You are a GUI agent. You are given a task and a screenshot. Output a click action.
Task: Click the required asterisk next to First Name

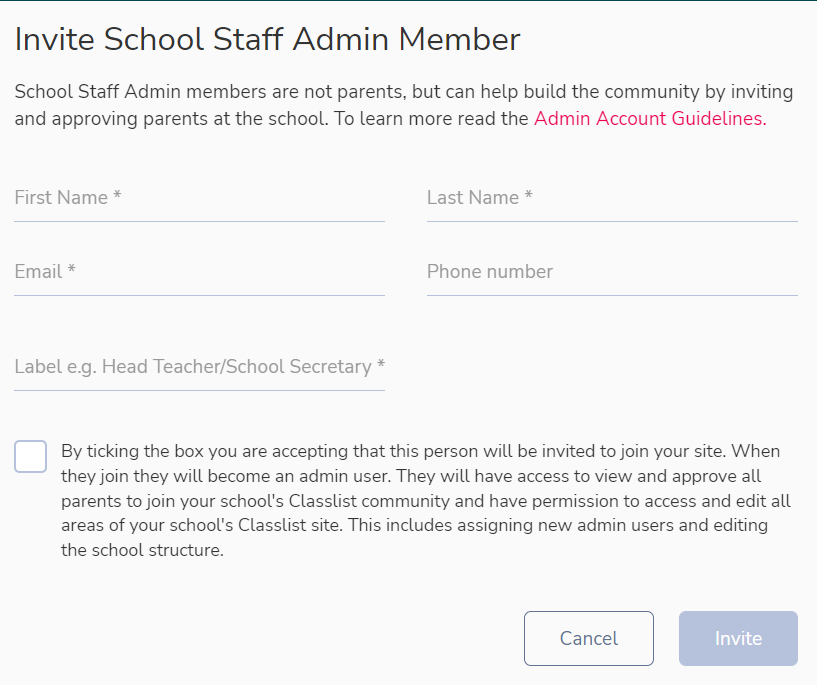(117, 195)
